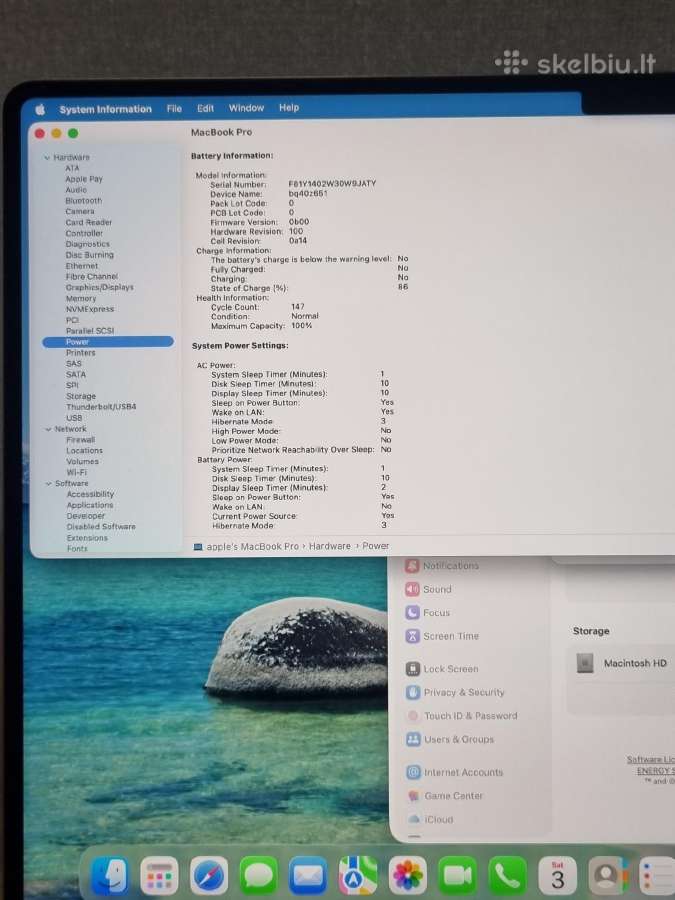
Task: Select Thunderbolt/USB4 in the sidebar
Action: pos(101,407)
